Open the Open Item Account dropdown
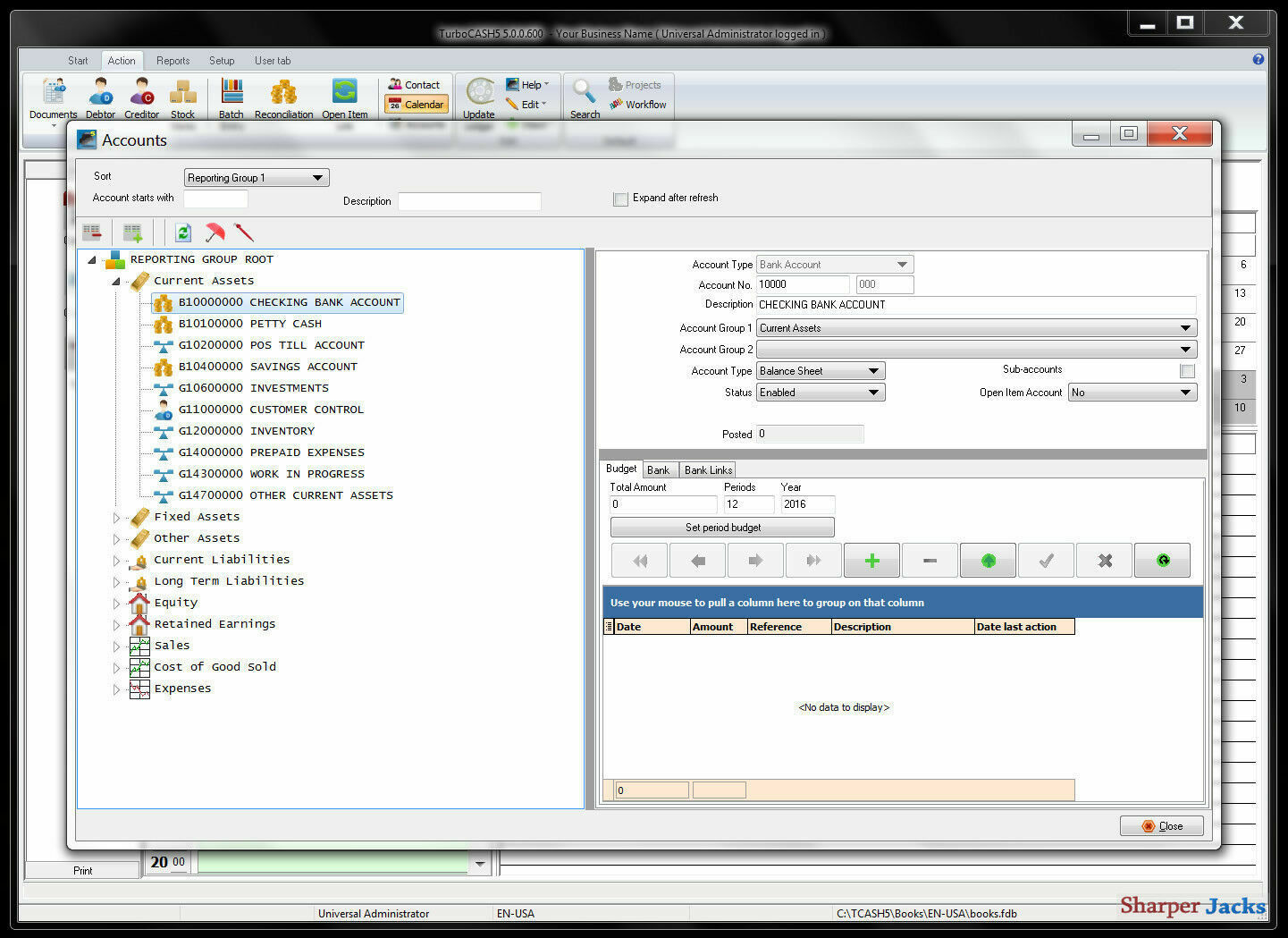Image resolution: width=1288 pixels, height=938 pixels. click(x=1132, y=393)
